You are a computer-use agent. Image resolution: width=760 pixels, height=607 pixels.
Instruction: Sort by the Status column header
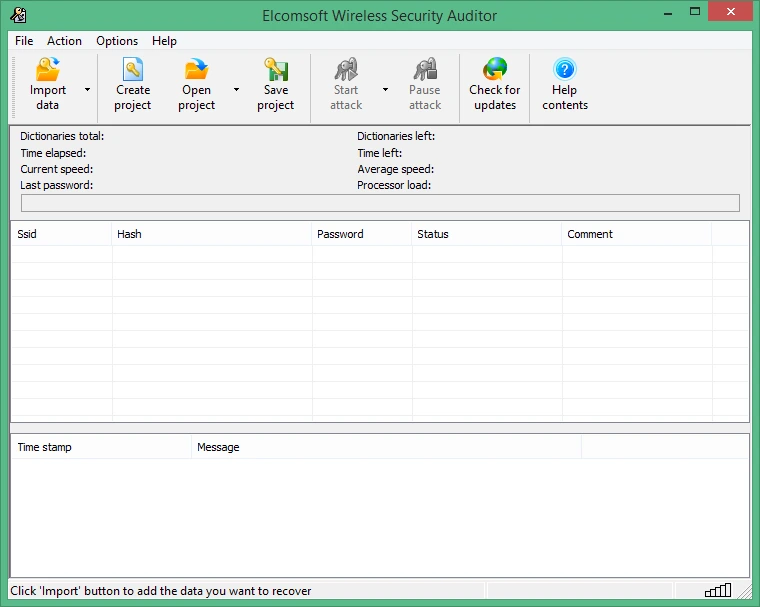(487, 234)
